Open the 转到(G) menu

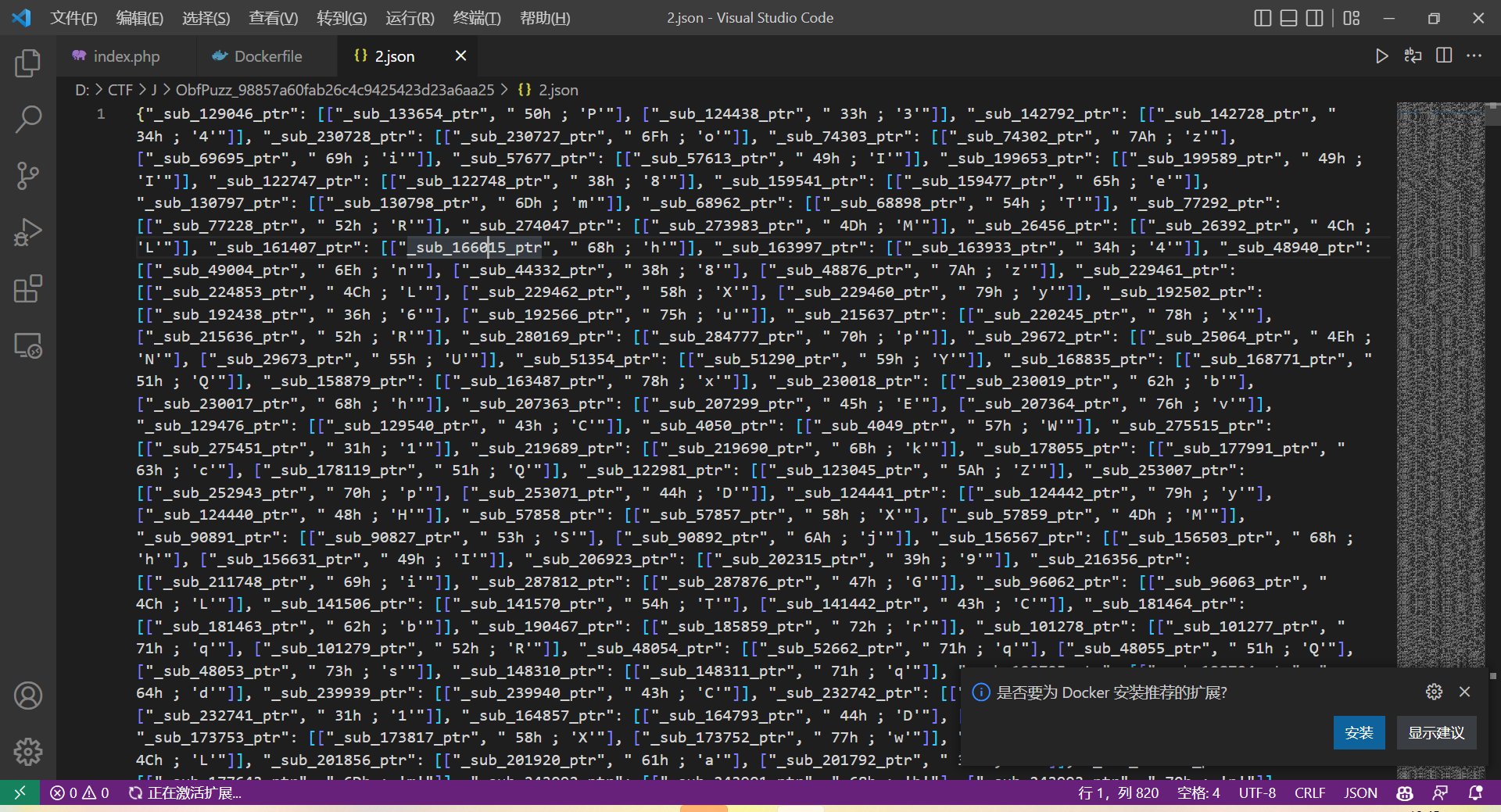[x=342, y=18]
